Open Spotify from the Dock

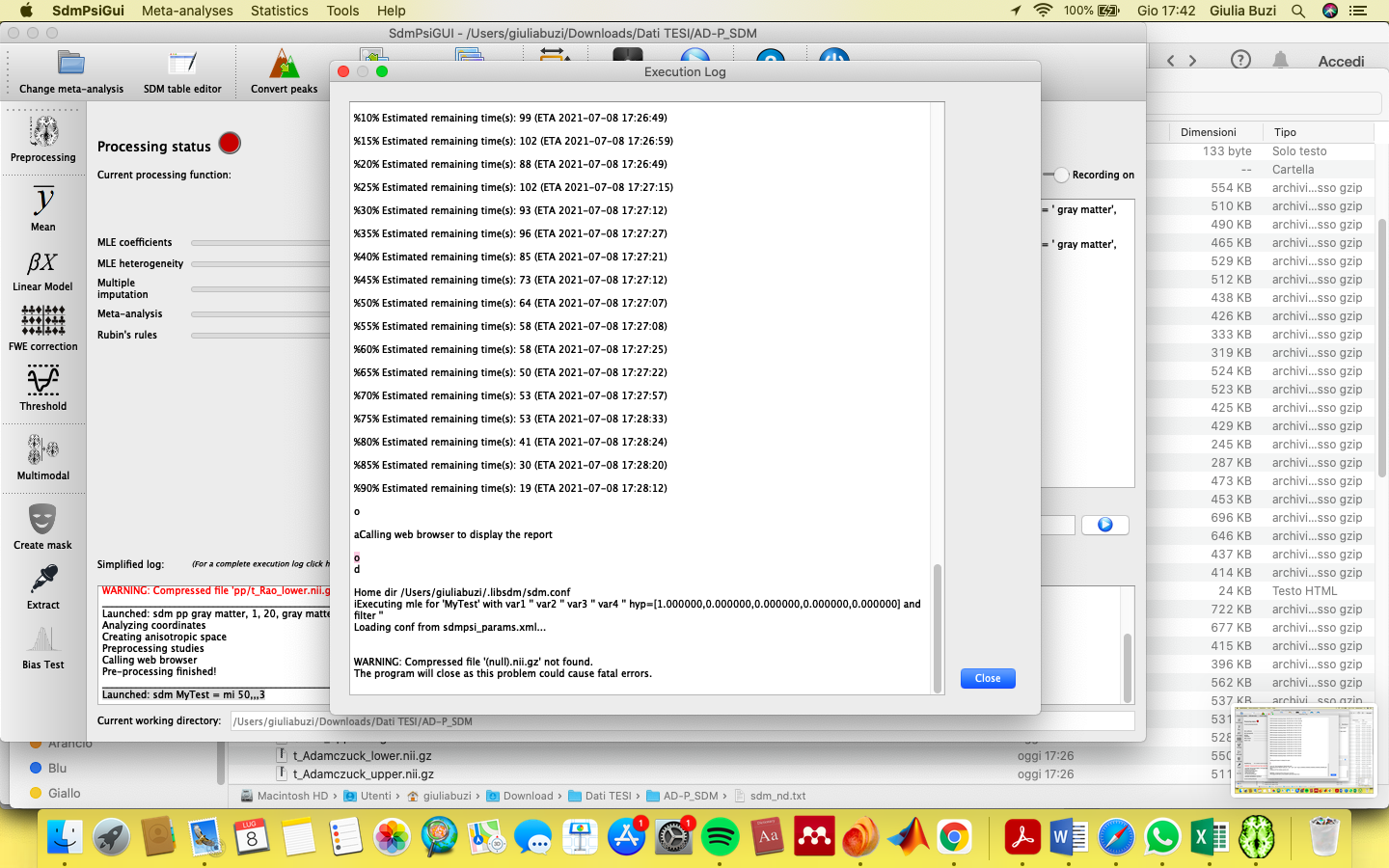point(720,837)
